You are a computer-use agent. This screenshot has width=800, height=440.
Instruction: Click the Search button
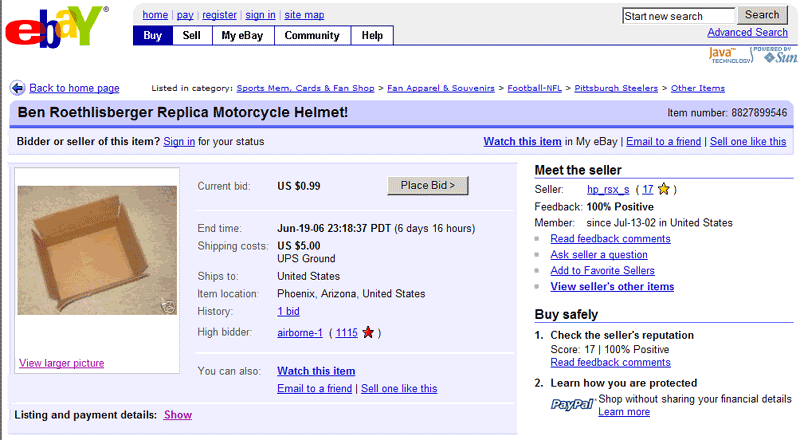pyautogui.click(x=762, y=15)
